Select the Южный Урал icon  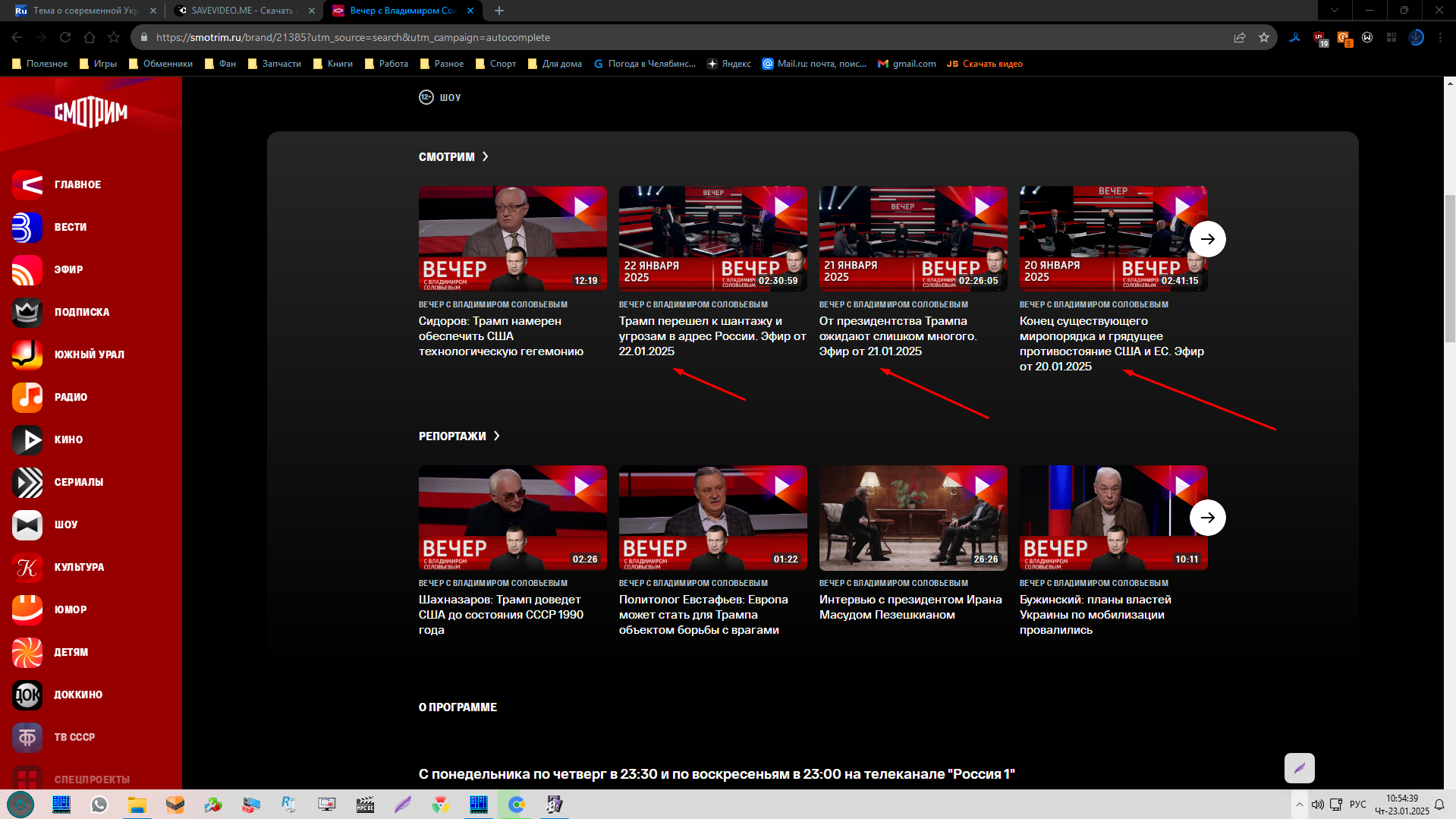tap(27, 354)
